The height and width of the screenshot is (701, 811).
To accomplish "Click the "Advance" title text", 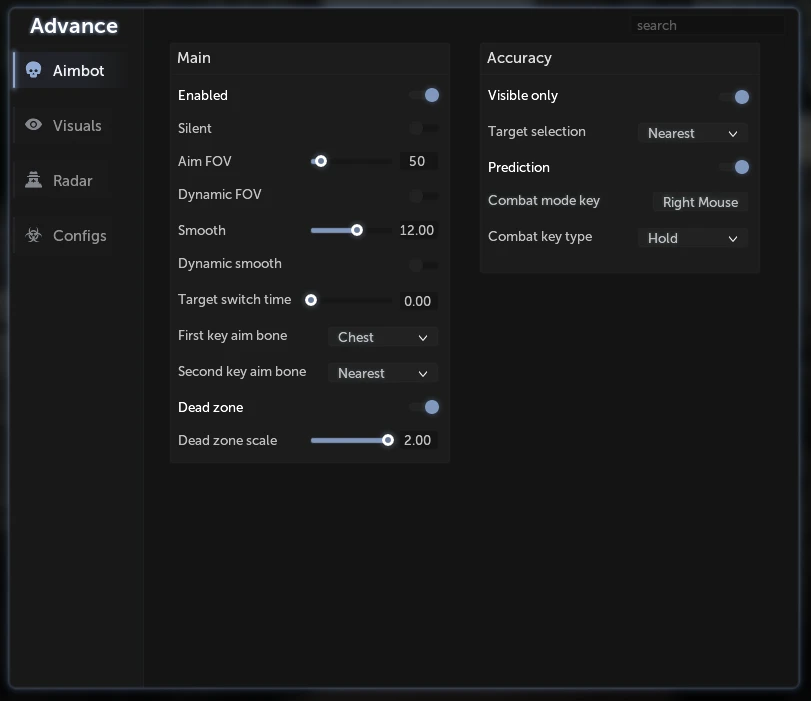I will 74,26.
